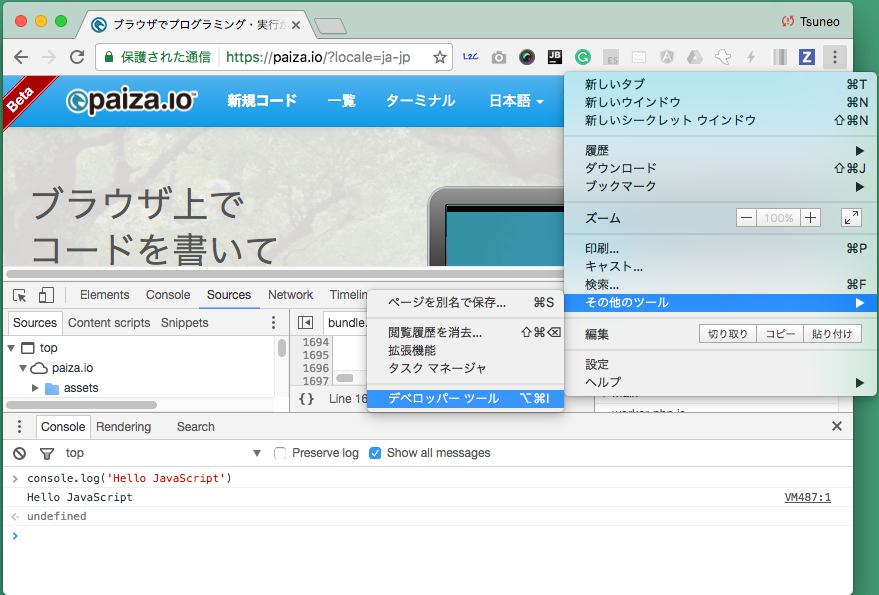The width and height of the screenshot is (879, 595).
Task: Click the zoom fullscreen icon in menu
Action: coord(852,218)
